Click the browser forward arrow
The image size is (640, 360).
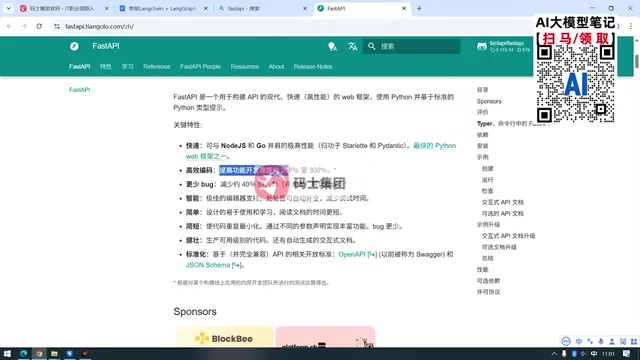(x=24, y=26)
